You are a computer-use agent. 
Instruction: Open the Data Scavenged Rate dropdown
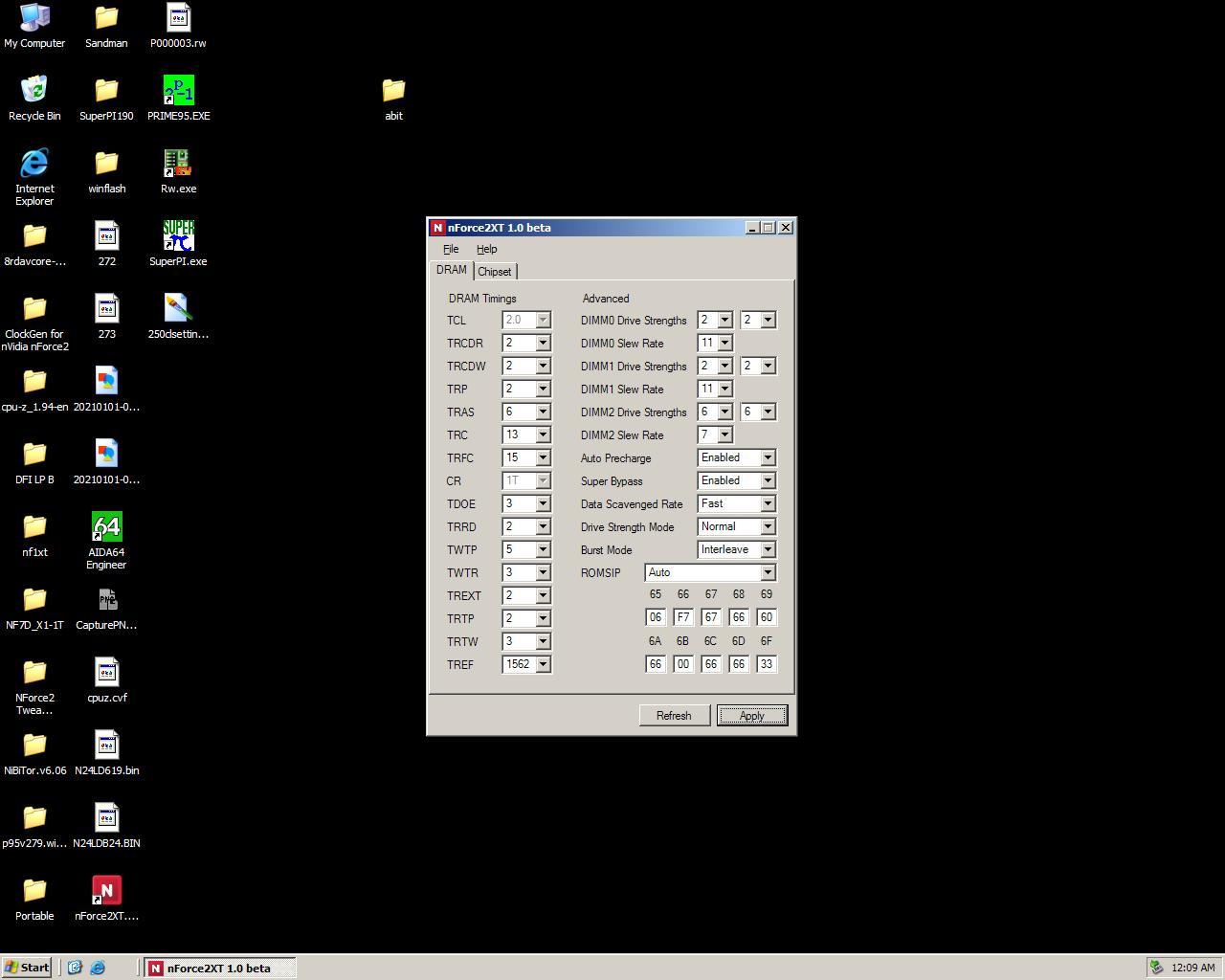point(768,503)
